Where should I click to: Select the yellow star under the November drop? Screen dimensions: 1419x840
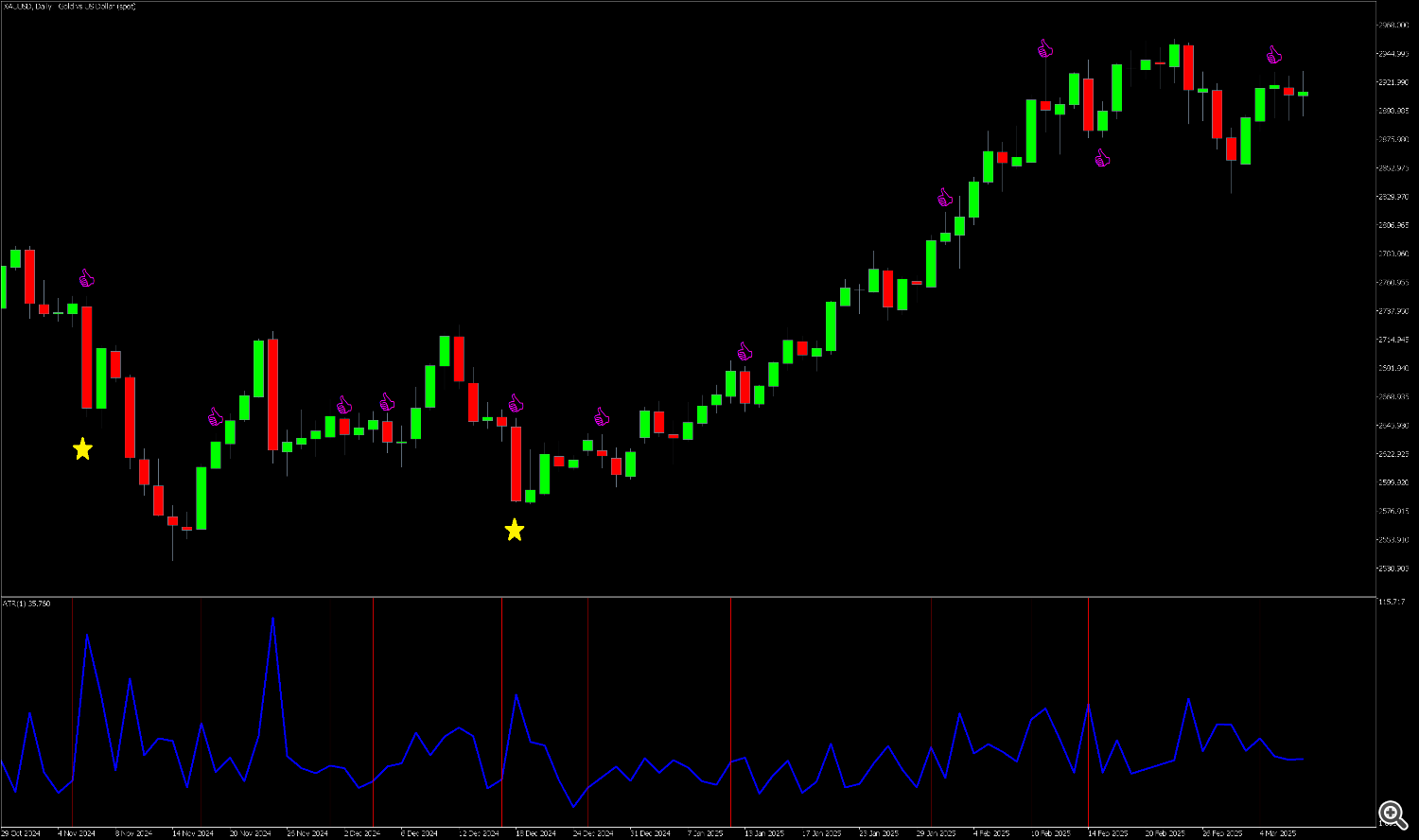tap(83, 449)
